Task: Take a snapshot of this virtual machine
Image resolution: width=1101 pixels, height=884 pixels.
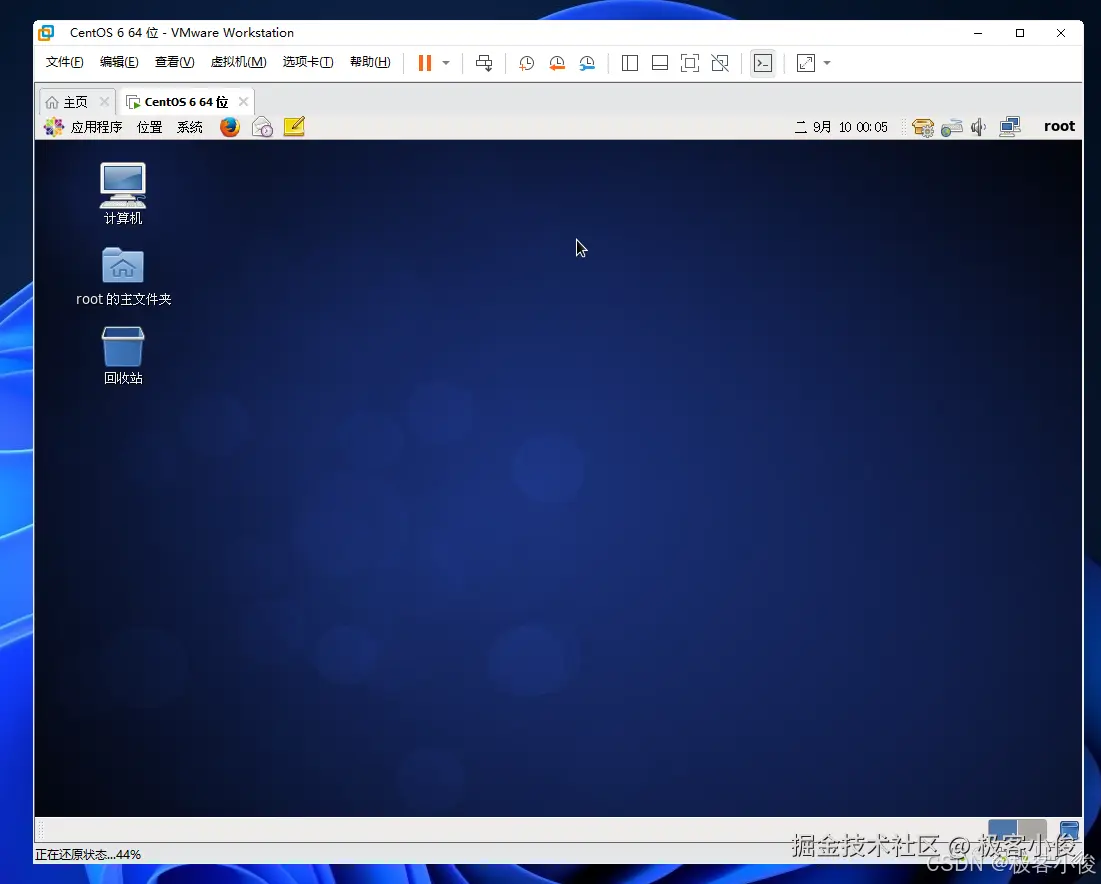Action: point(526,63)
